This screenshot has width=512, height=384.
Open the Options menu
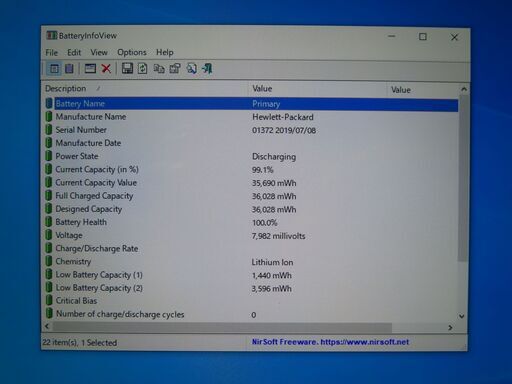pyautogui.click(x=132, y=52)
